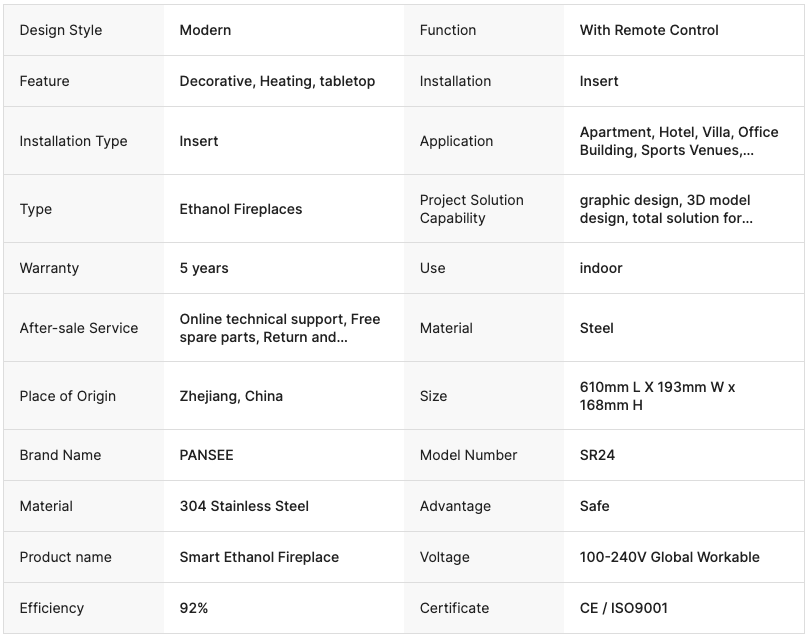Viewport: 809px width, 638px height.
Task: Expand truncated "graphic design, 3D model" text
Action: tap(666, 209)
